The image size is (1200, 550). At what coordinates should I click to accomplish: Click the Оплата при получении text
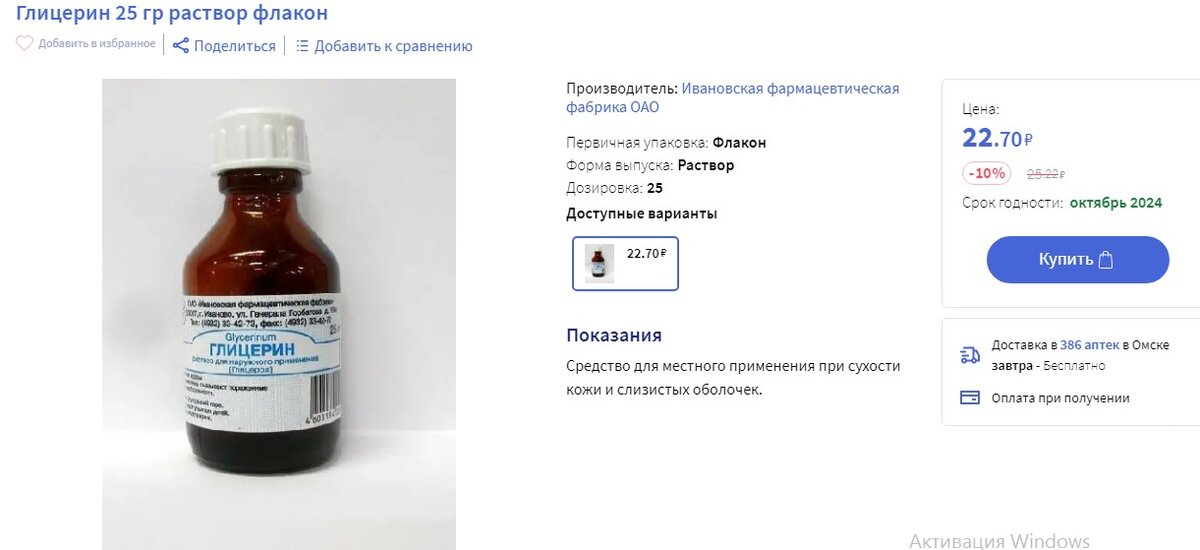[x=1060, y=398]
